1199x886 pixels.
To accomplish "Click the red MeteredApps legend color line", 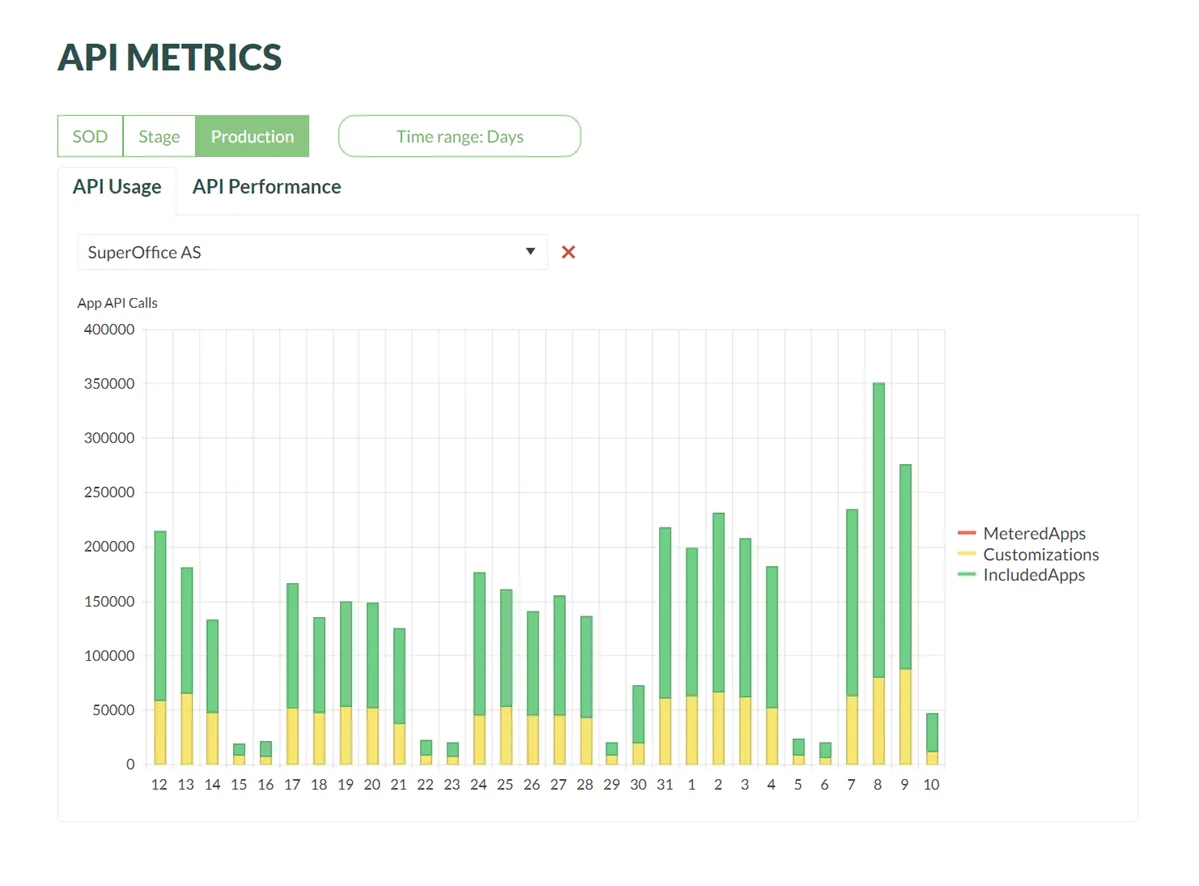I will coord(966,534).
